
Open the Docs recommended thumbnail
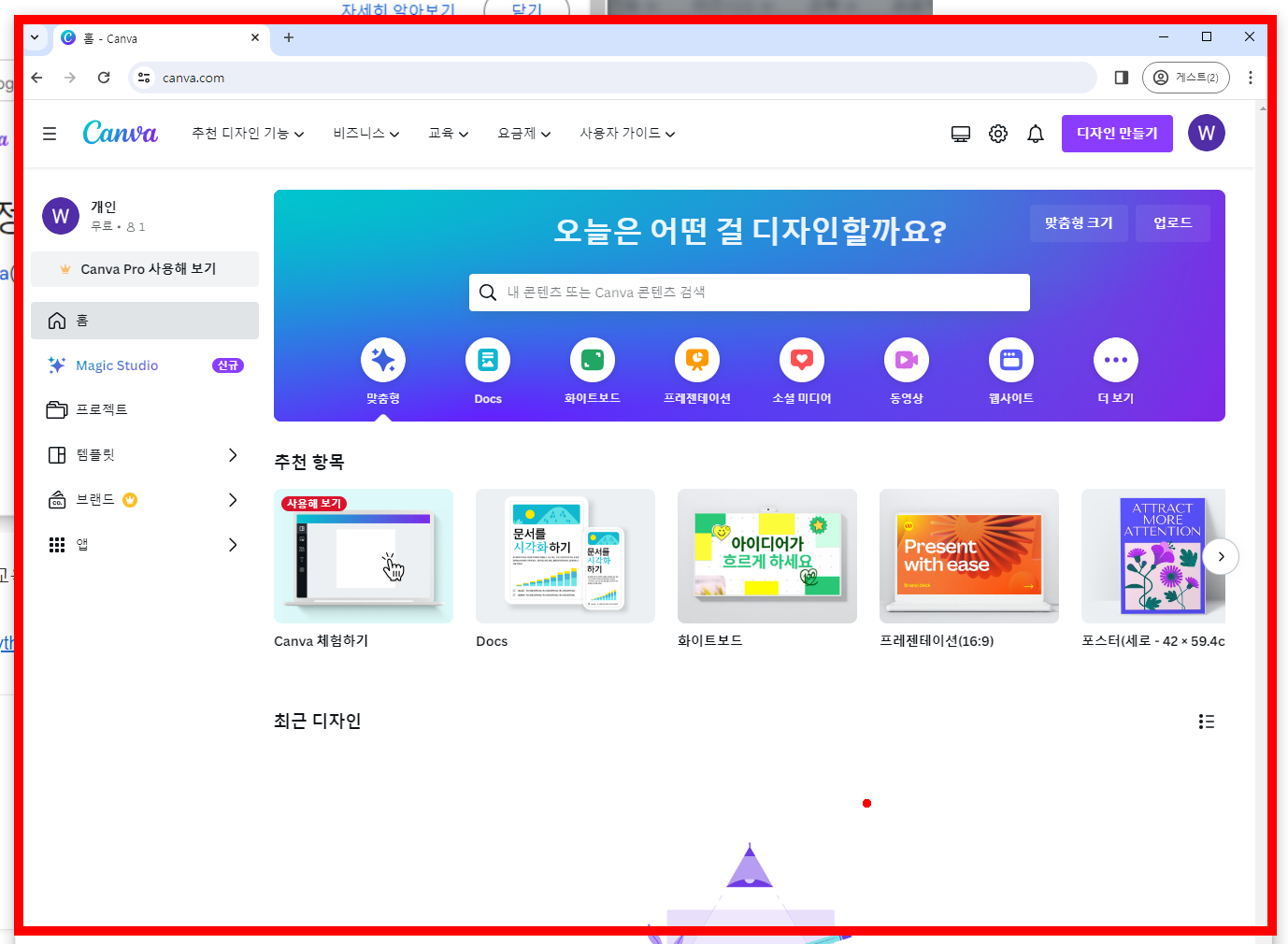(565, 556)
